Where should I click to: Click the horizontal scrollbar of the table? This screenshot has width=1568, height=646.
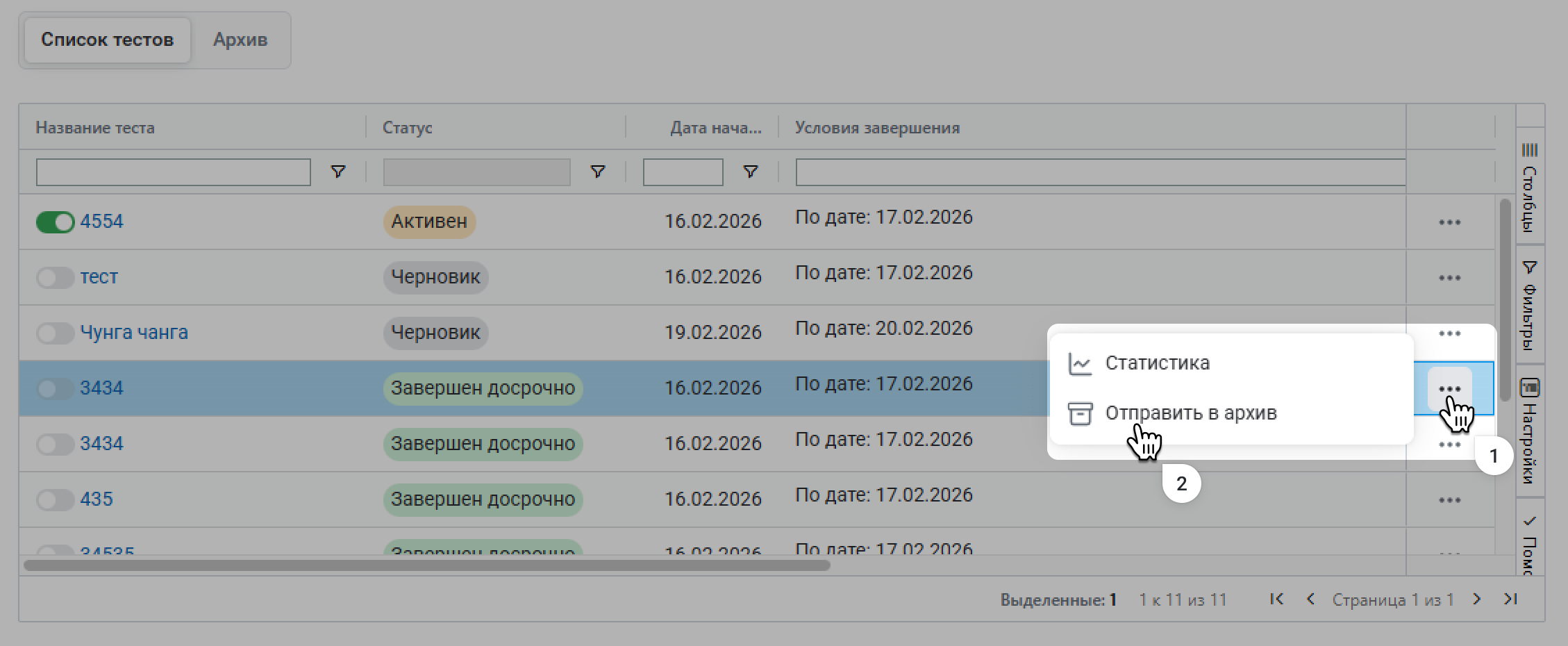point(426,565)
